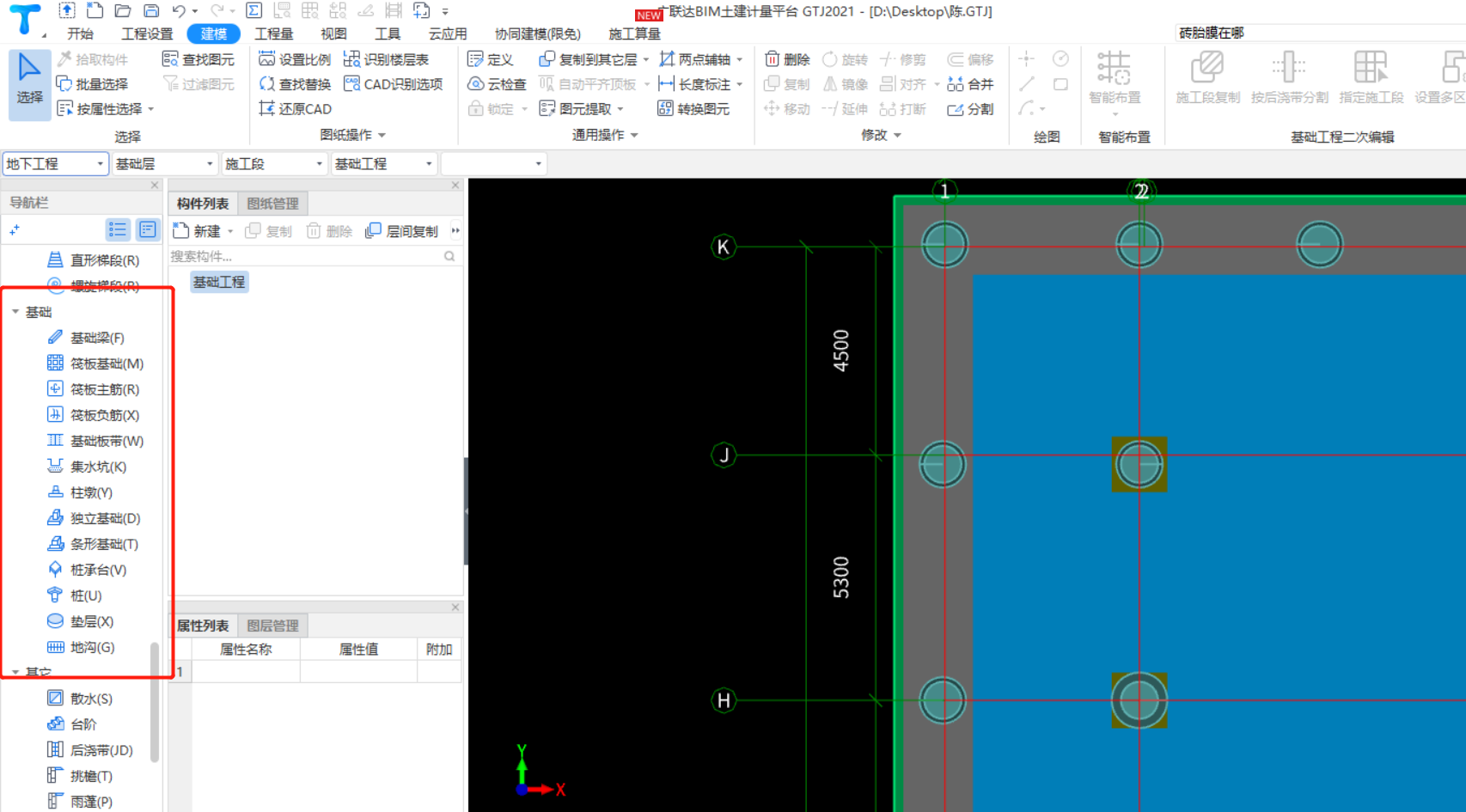Viewport: 1466px width, 812px height.
Task: Click 设置比例 set scale
Action: (295, 59)
